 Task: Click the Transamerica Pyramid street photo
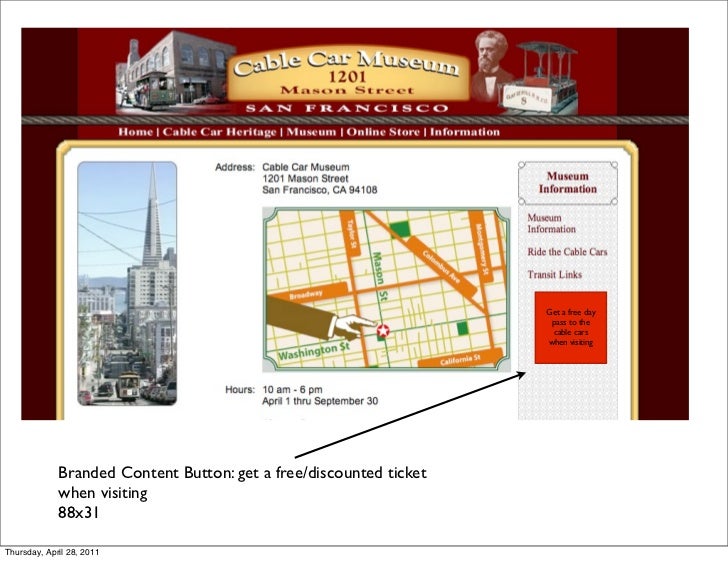(127, 283)
